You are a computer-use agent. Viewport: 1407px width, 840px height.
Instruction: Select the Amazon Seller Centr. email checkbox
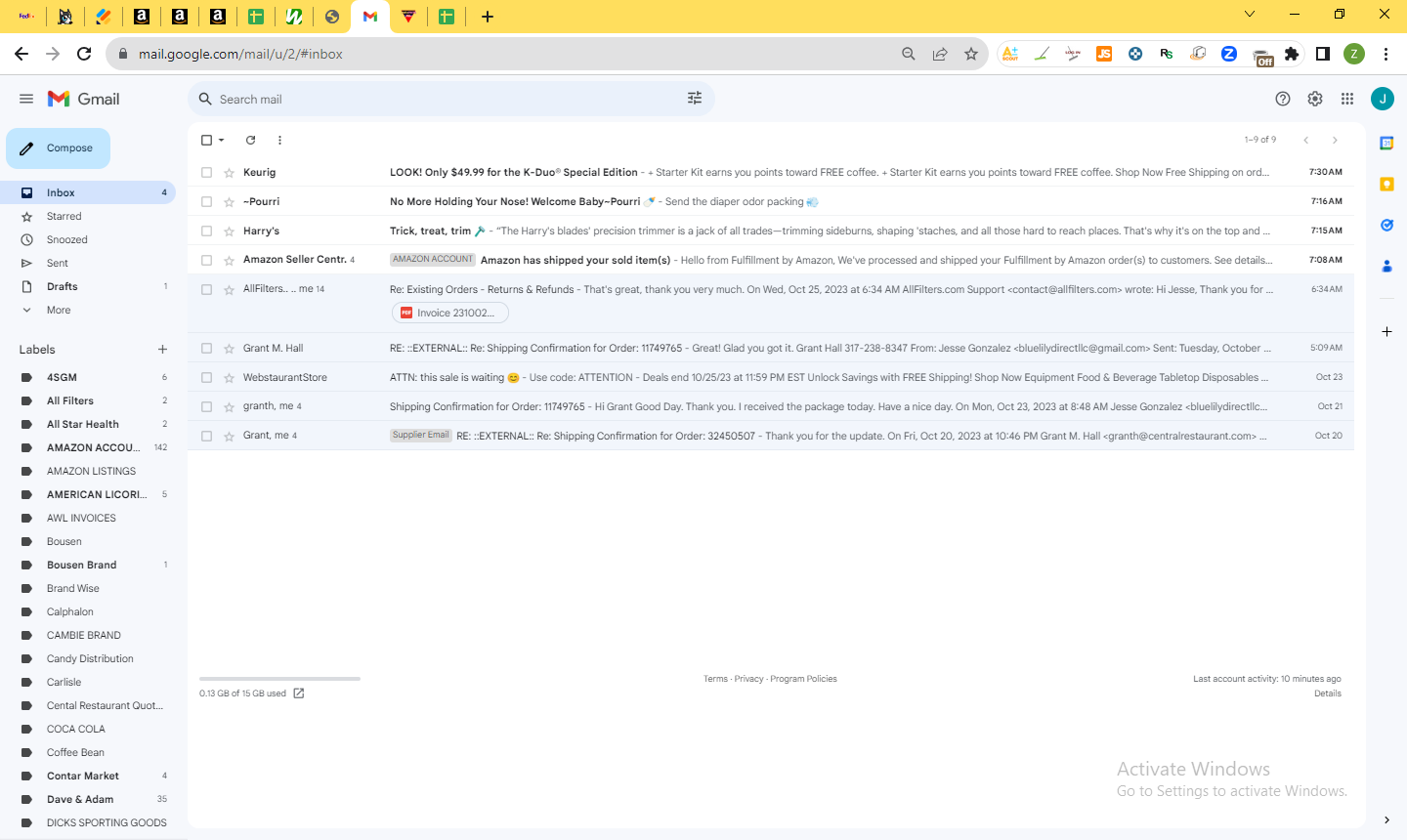coord(206,261)
